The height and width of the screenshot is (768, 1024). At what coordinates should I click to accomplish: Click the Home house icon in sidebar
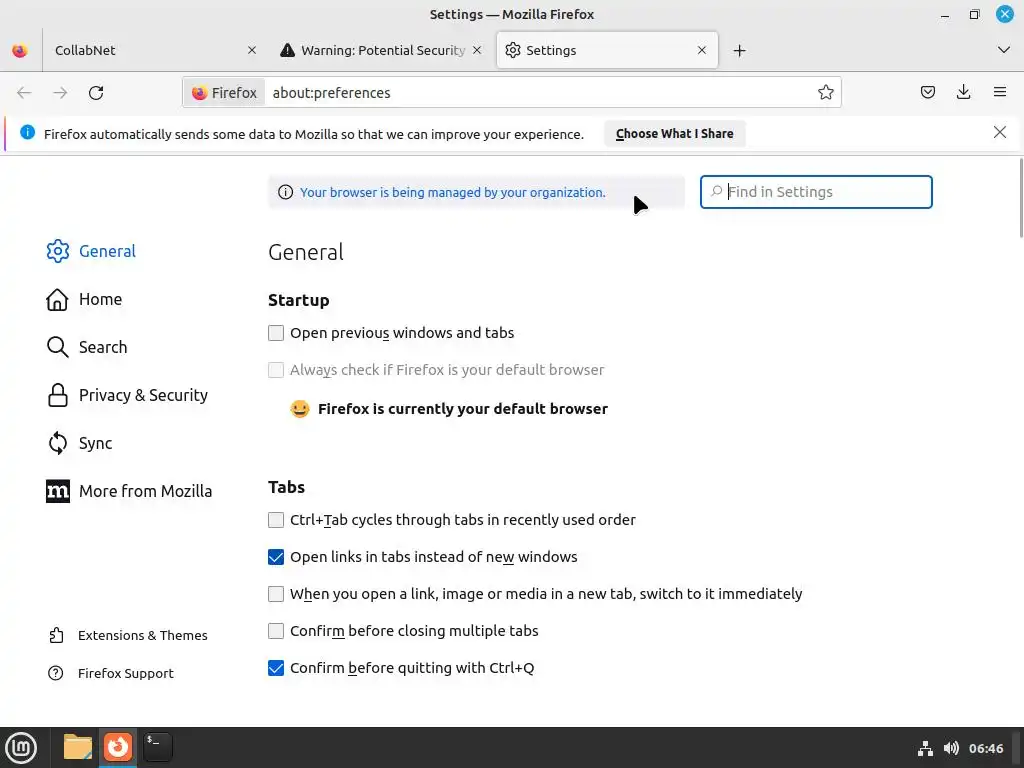click(x=57, y=299)
